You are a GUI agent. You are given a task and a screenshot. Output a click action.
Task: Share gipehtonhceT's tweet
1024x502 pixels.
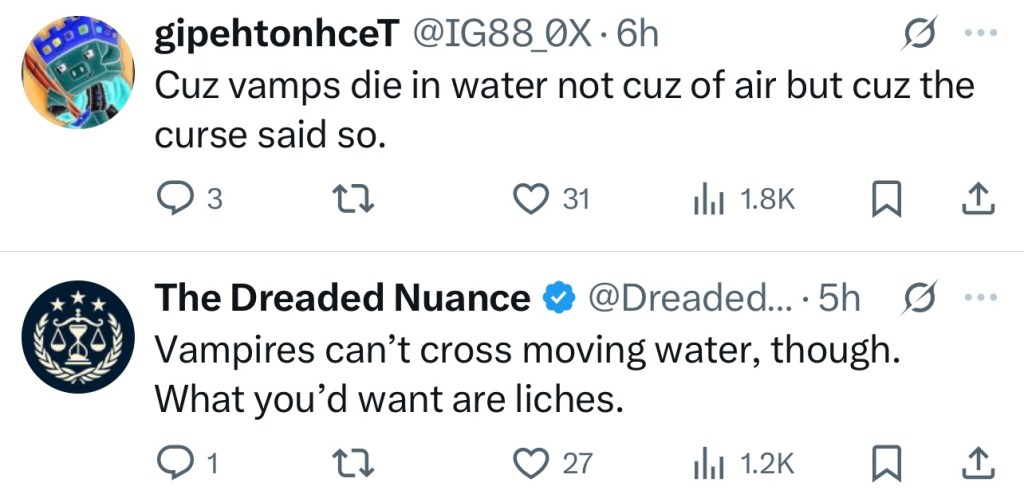coord(979,200)
